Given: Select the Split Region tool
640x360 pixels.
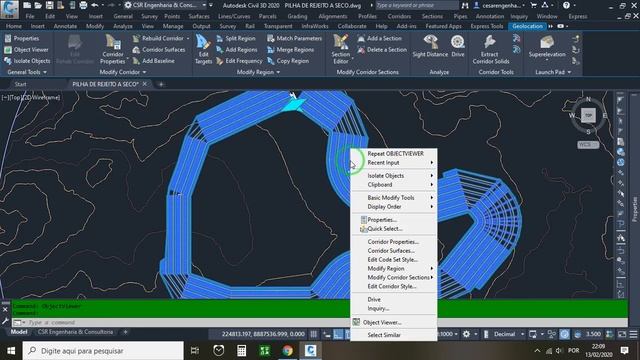Looking at the screenshot, I should coord(236,38).
